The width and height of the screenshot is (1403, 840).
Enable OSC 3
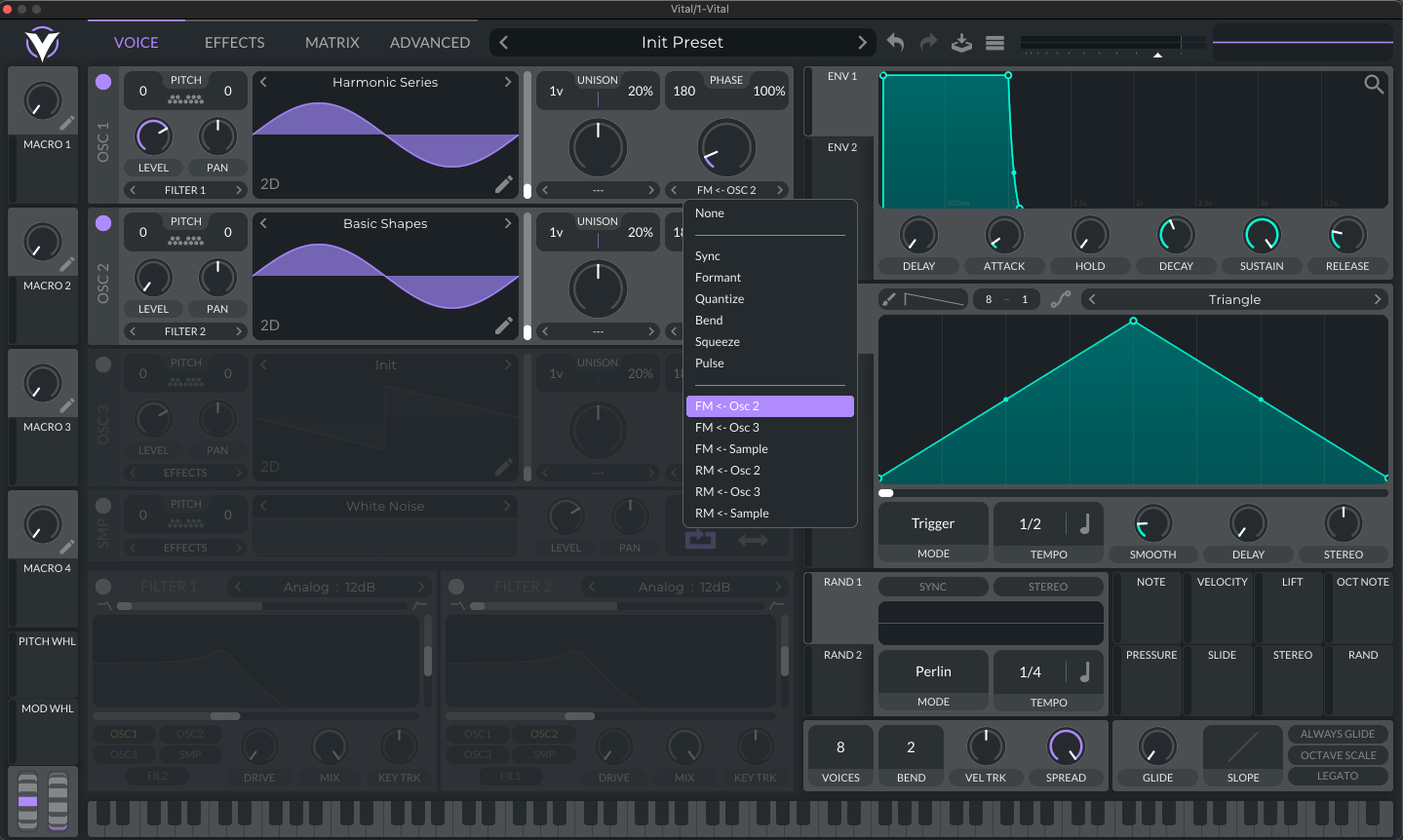(x=103, y=364)
